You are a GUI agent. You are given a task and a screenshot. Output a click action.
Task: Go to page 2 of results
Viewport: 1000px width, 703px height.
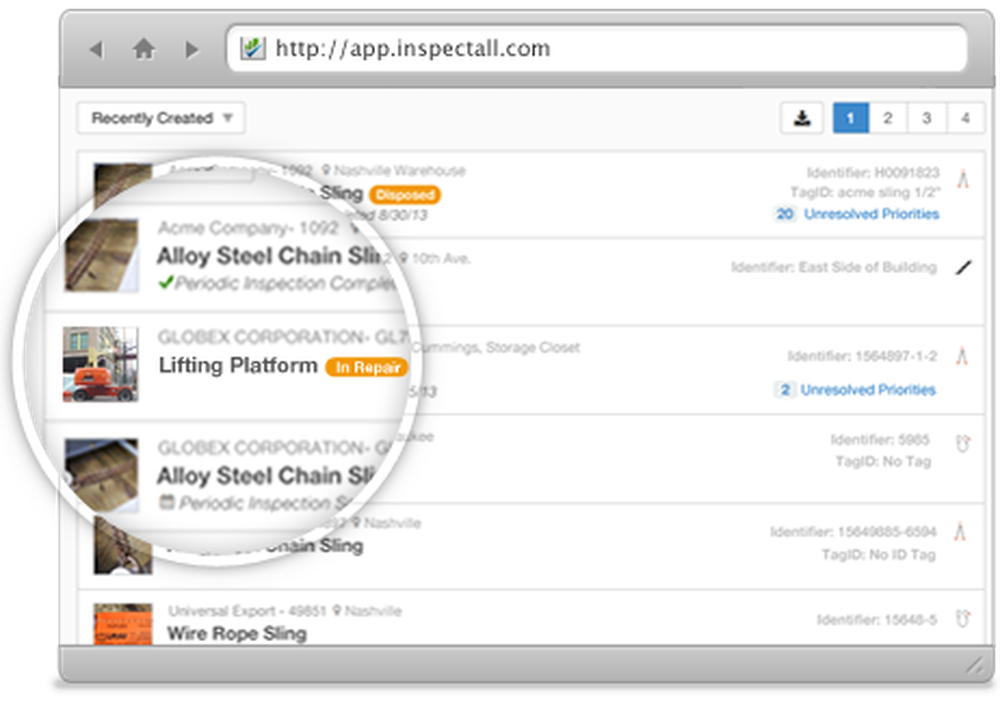point(887,118)
